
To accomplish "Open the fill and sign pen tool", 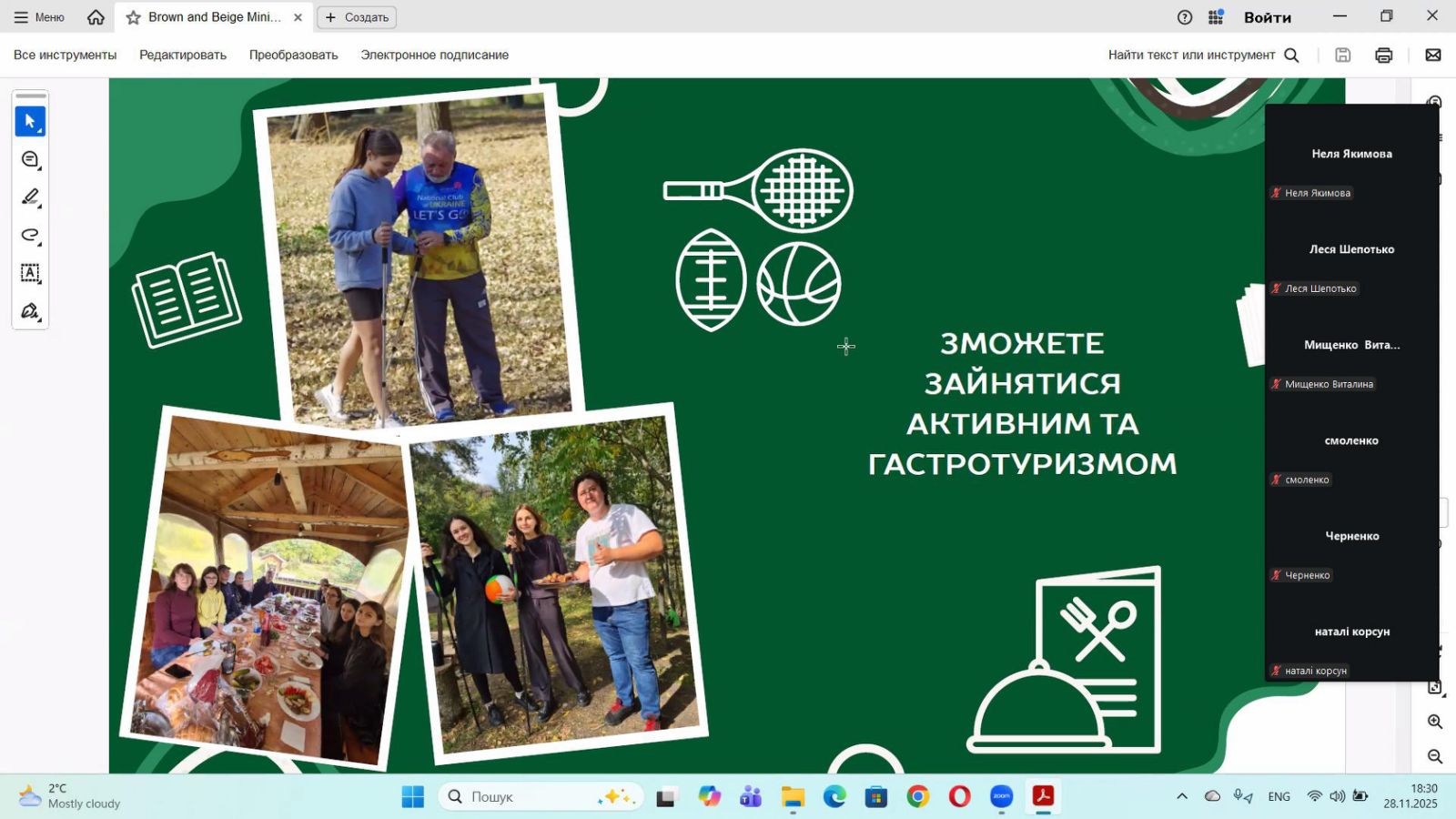I will pyautogui.click(x=30, y=311).
